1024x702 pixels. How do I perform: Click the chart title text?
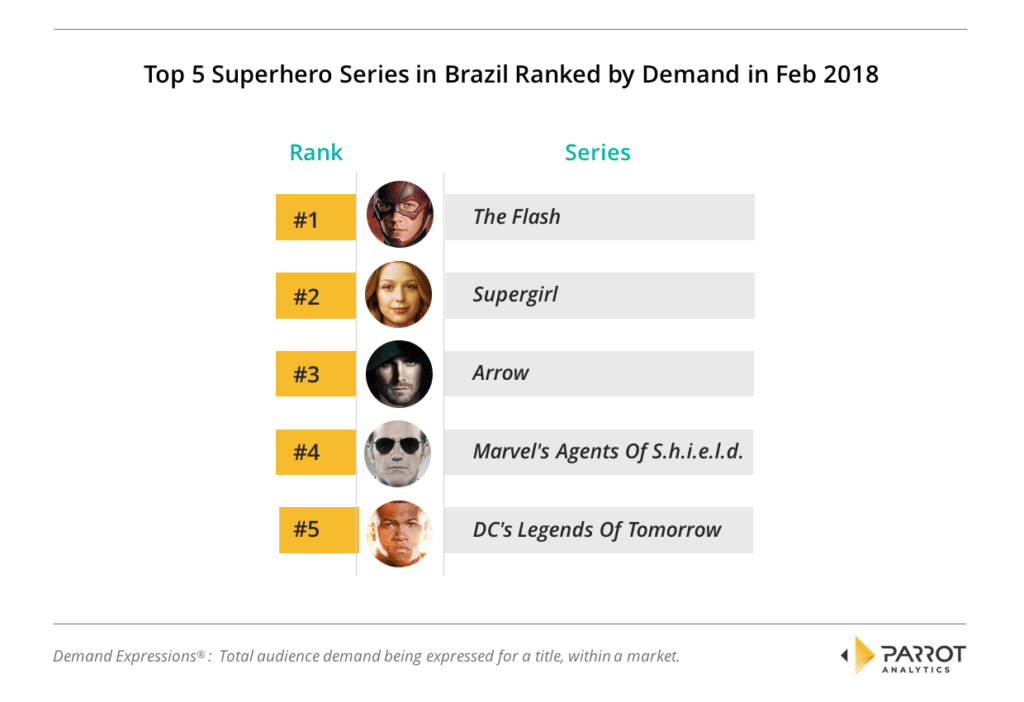point(511,74)
